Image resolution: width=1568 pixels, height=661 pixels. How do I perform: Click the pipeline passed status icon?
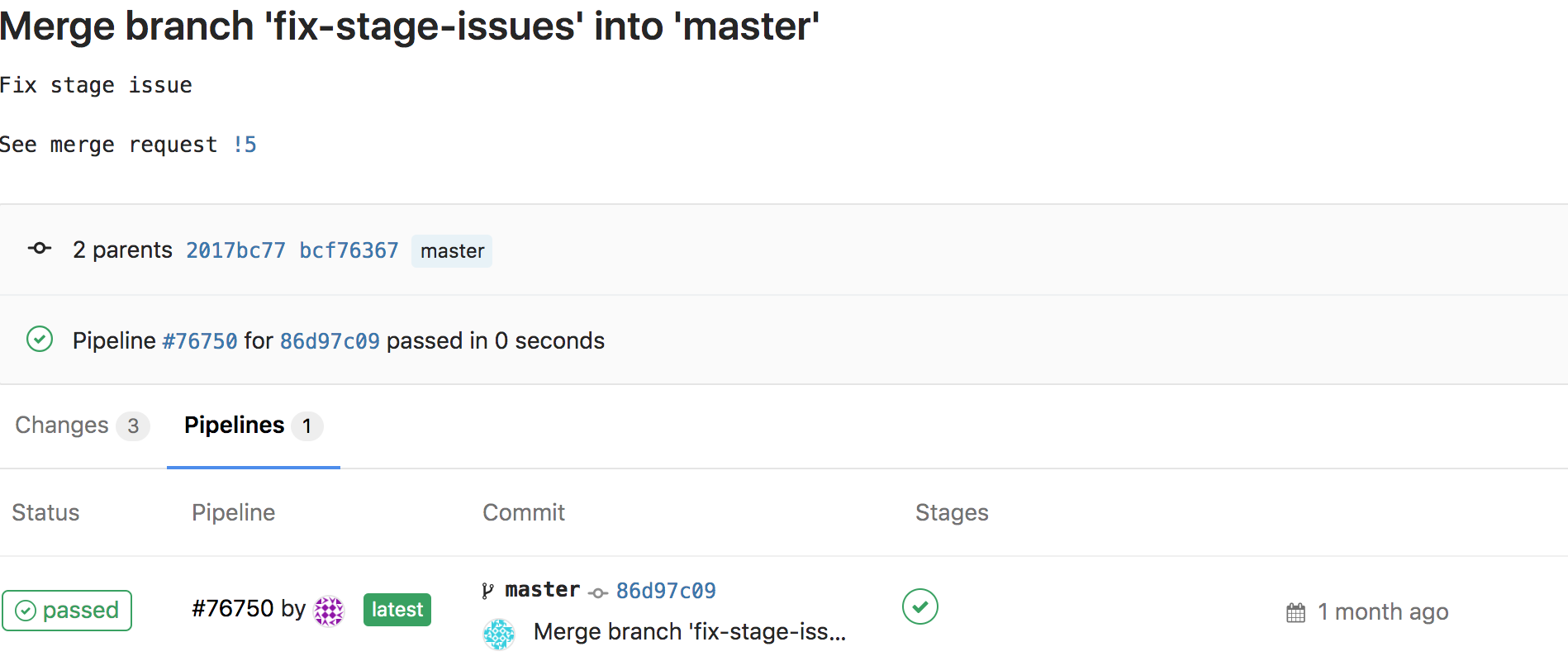point(40,339)
